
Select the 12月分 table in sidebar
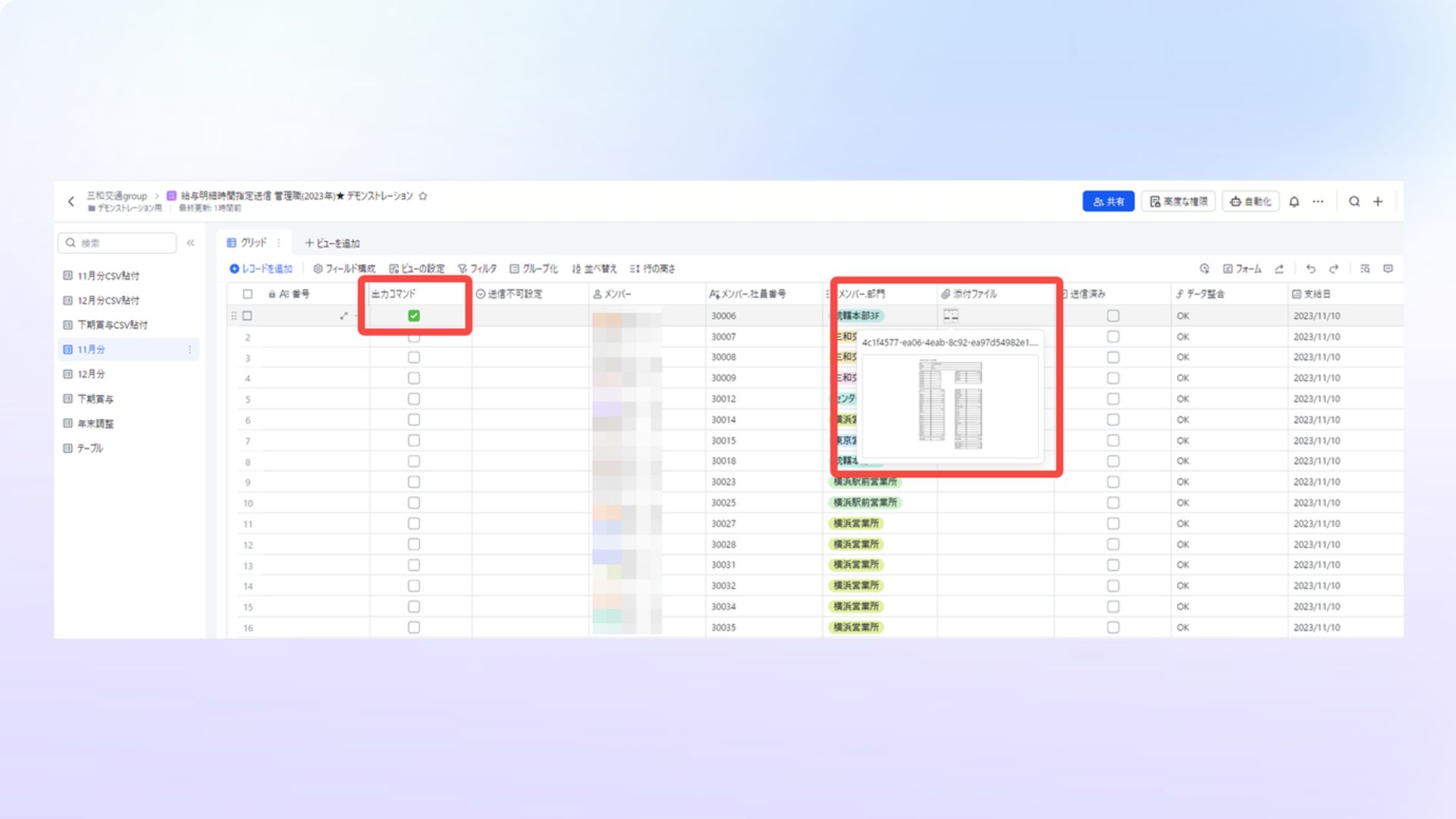(x=91, y=374)
